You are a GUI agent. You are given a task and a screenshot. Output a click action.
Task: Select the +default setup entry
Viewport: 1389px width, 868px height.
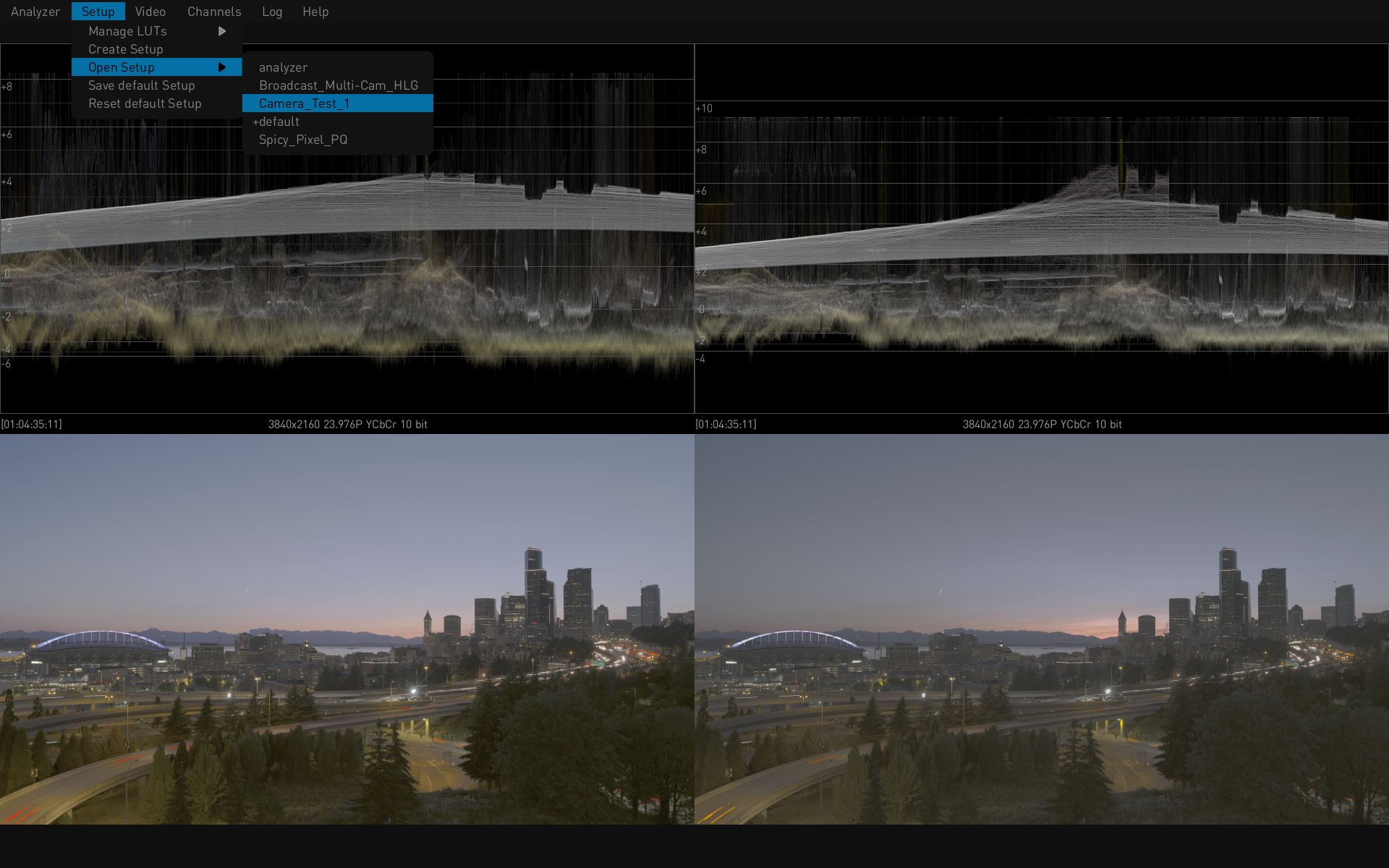coord(276,122)
